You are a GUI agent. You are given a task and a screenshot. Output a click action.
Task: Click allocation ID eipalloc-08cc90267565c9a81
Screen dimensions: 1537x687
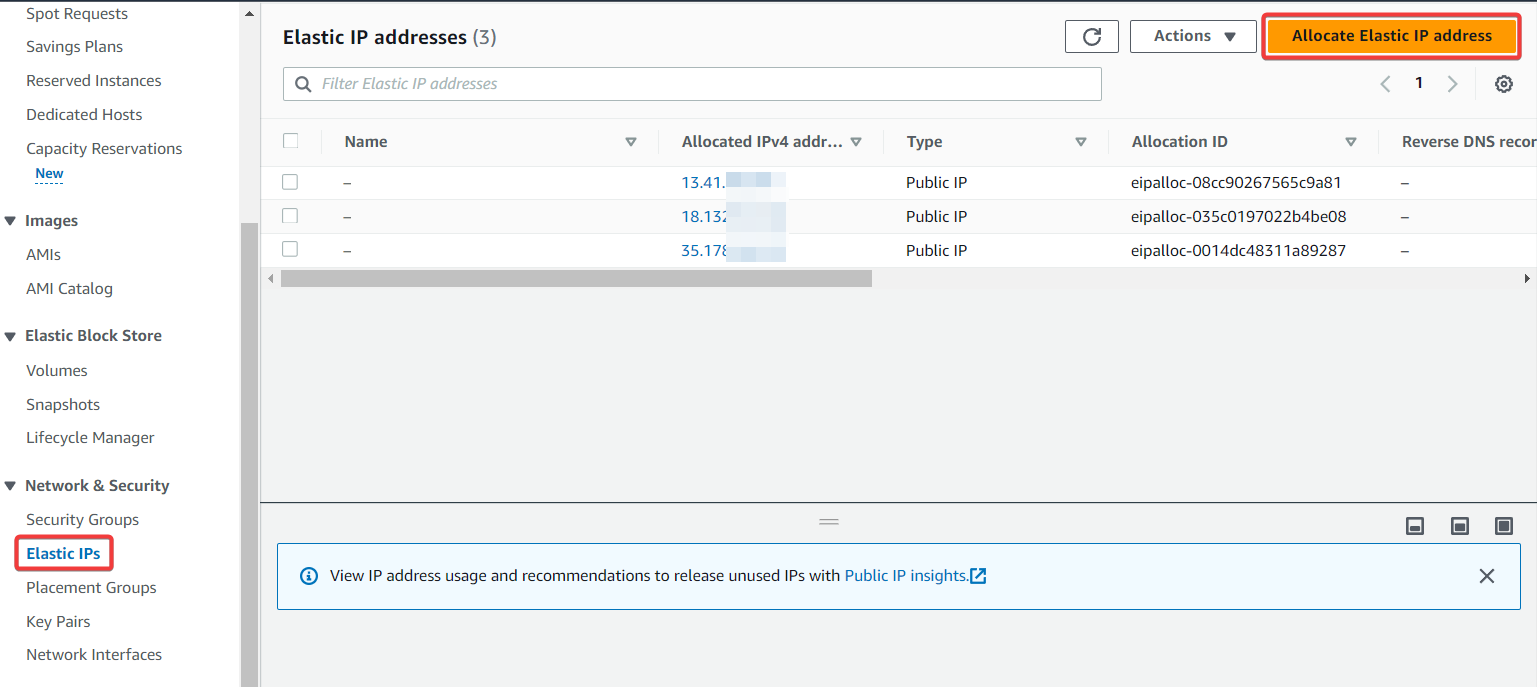(x=1236, y=183)
